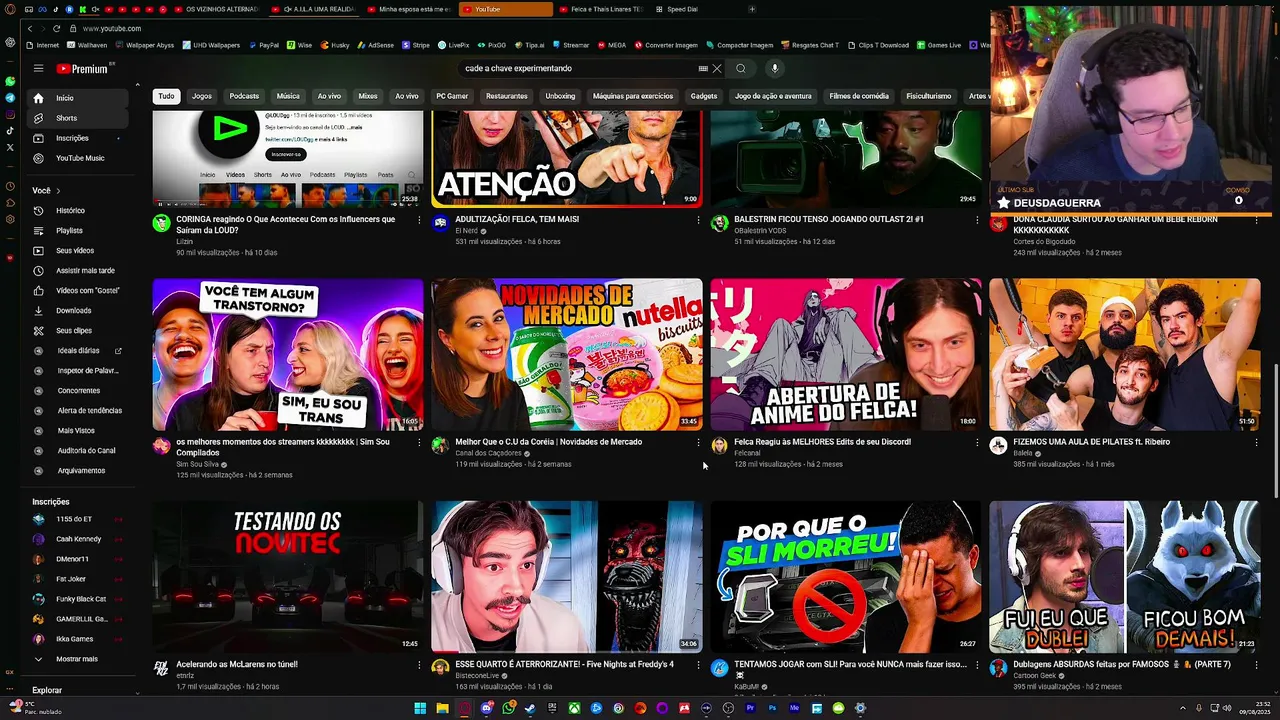Open the Ikka Games subscription channel

point(78,639)
